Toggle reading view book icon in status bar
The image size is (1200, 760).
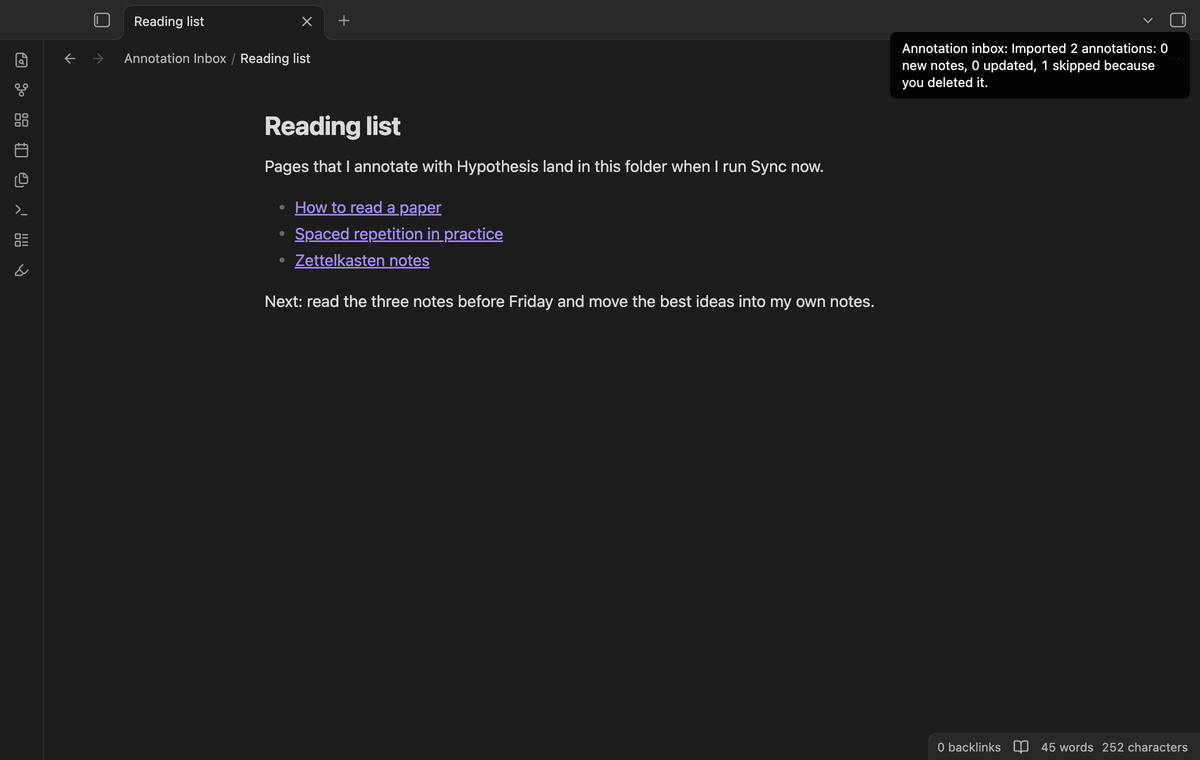click(1021, 747)
